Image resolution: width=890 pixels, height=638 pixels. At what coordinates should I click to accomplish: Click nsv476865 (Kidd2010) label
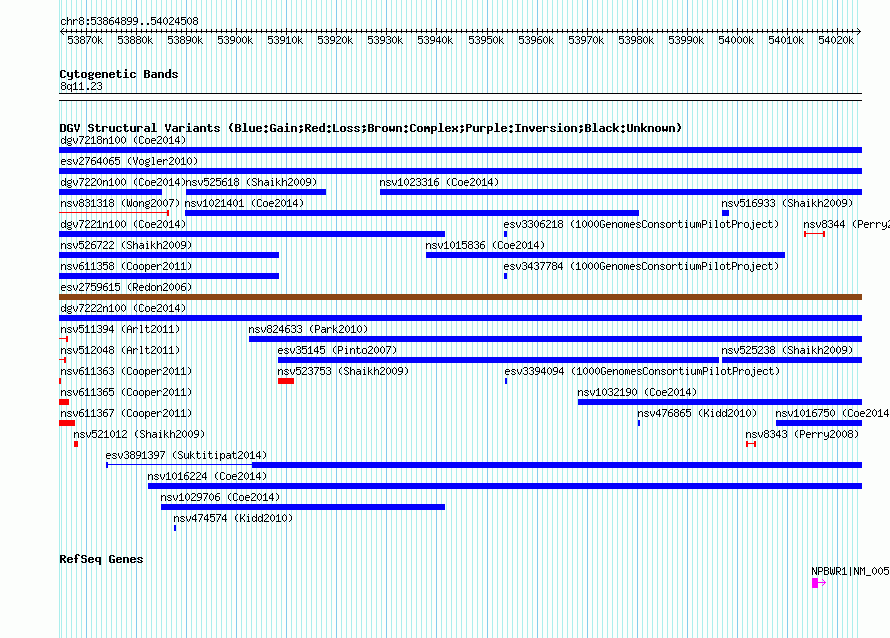[x=697, y=413]
